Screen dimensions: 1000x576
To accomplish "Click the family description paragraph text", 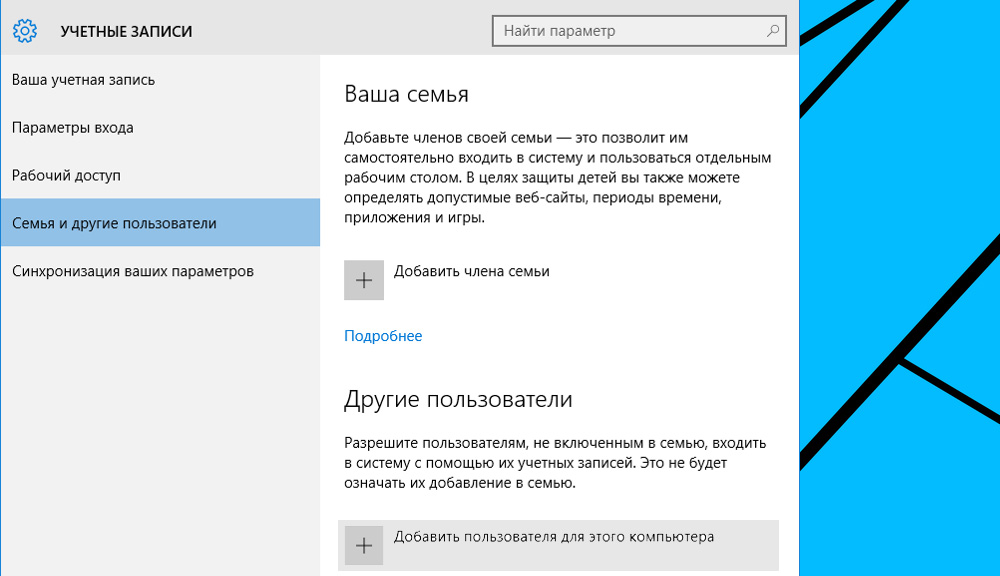I will [x=557, y=177].
